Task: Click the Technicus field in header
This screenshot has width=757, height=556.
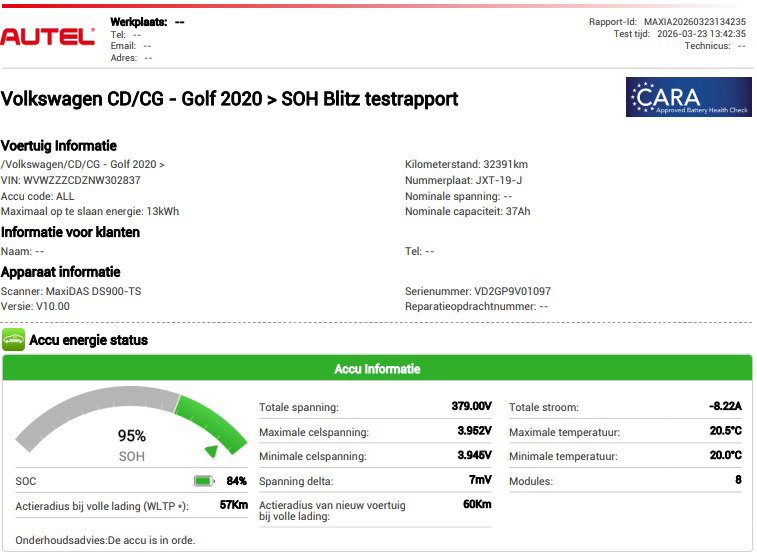Action: (715, 46)
